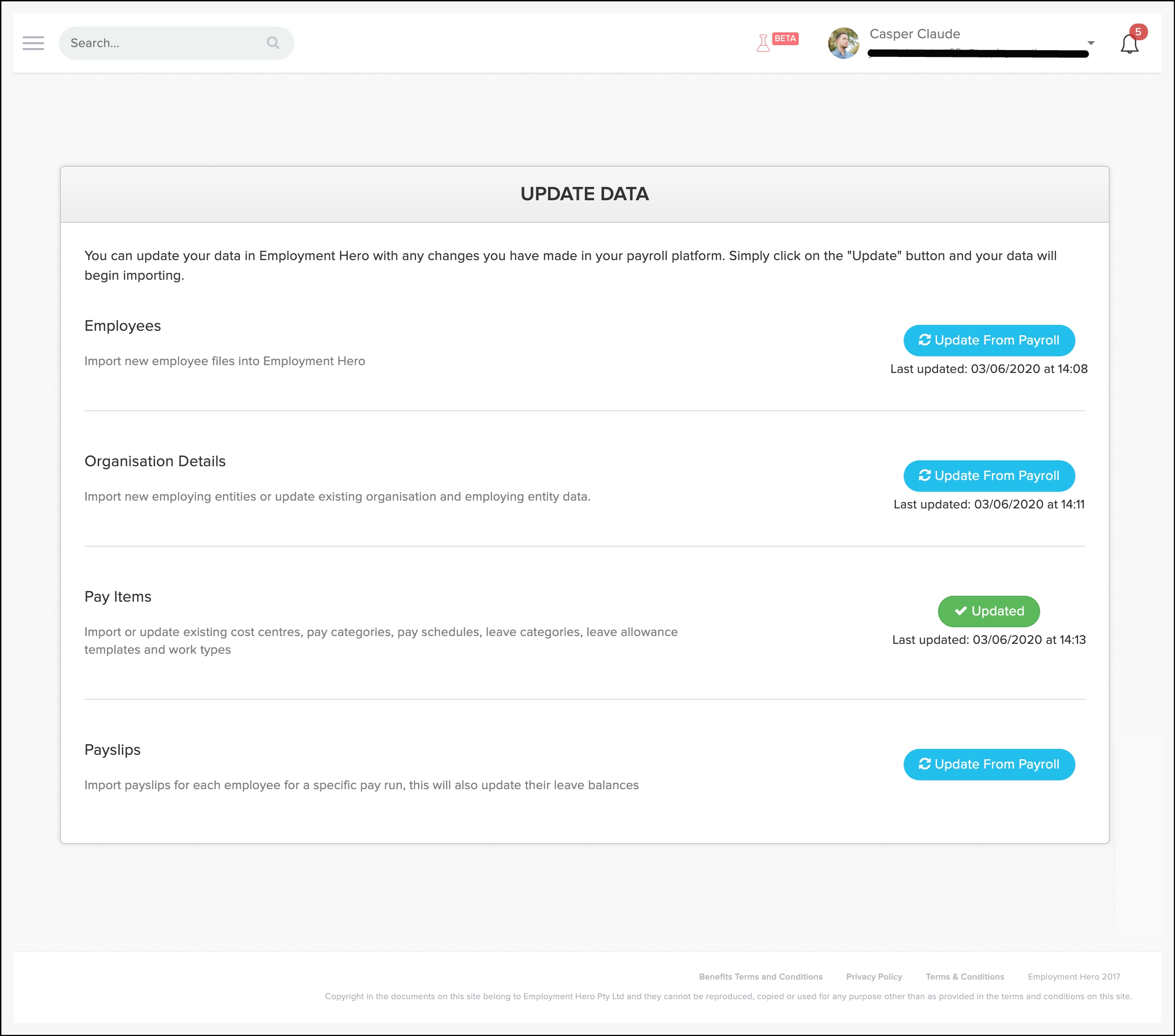Screen dimensions: 1175x1036
Task: Open the BETA lab flask icon
Action: click(x=763, y=43)
